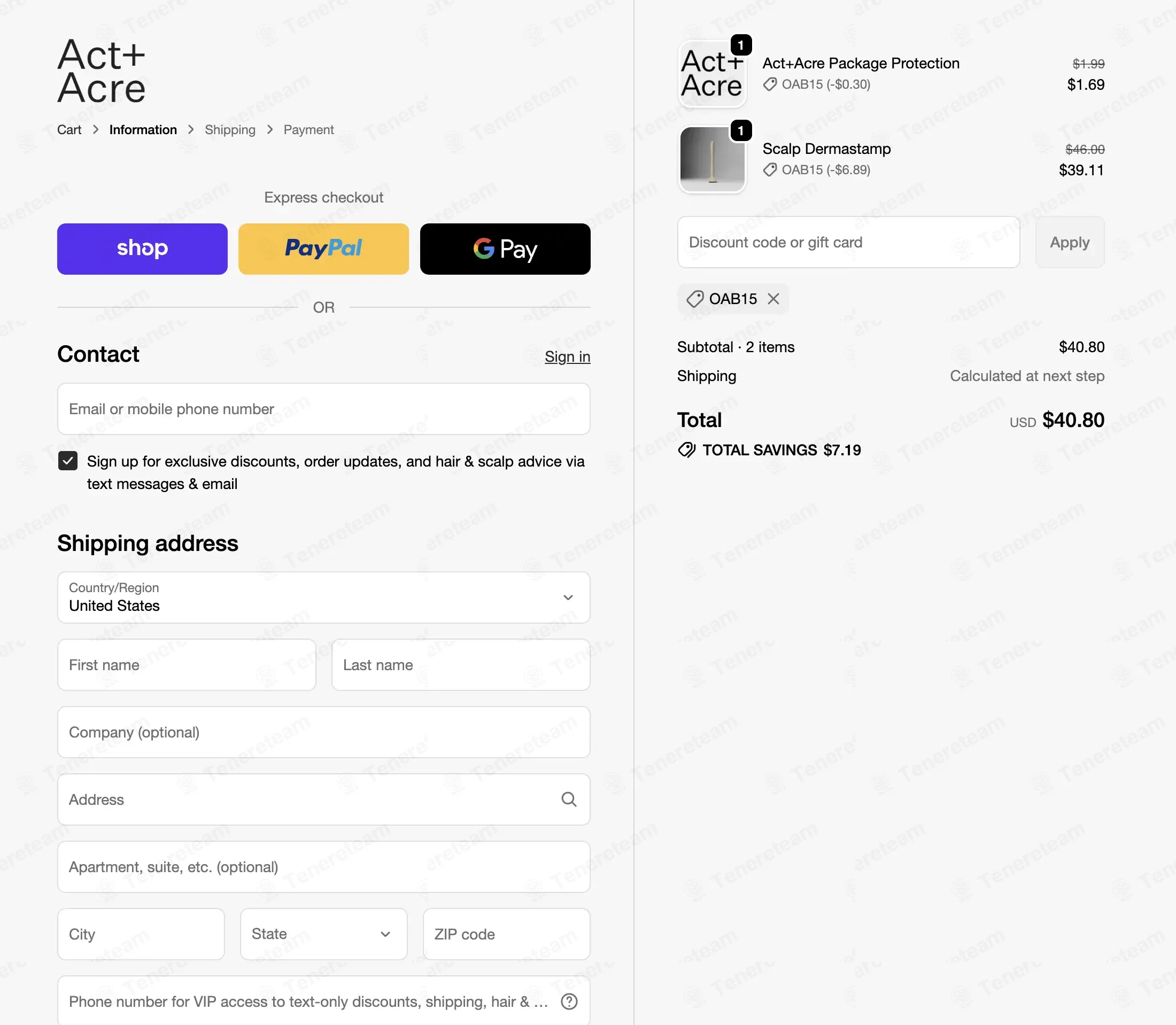Select the Shipping breadcrumb step
This screenshot has height=1025, width=1176.
coord(230,130)
